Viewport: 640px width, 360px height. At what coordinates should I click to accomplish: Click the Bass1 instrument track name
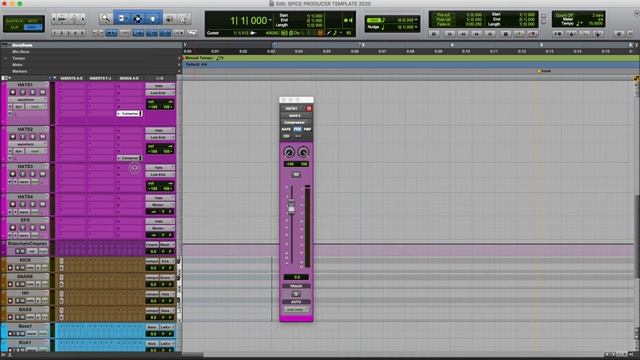pyautogui.click(x=25, y=326)
